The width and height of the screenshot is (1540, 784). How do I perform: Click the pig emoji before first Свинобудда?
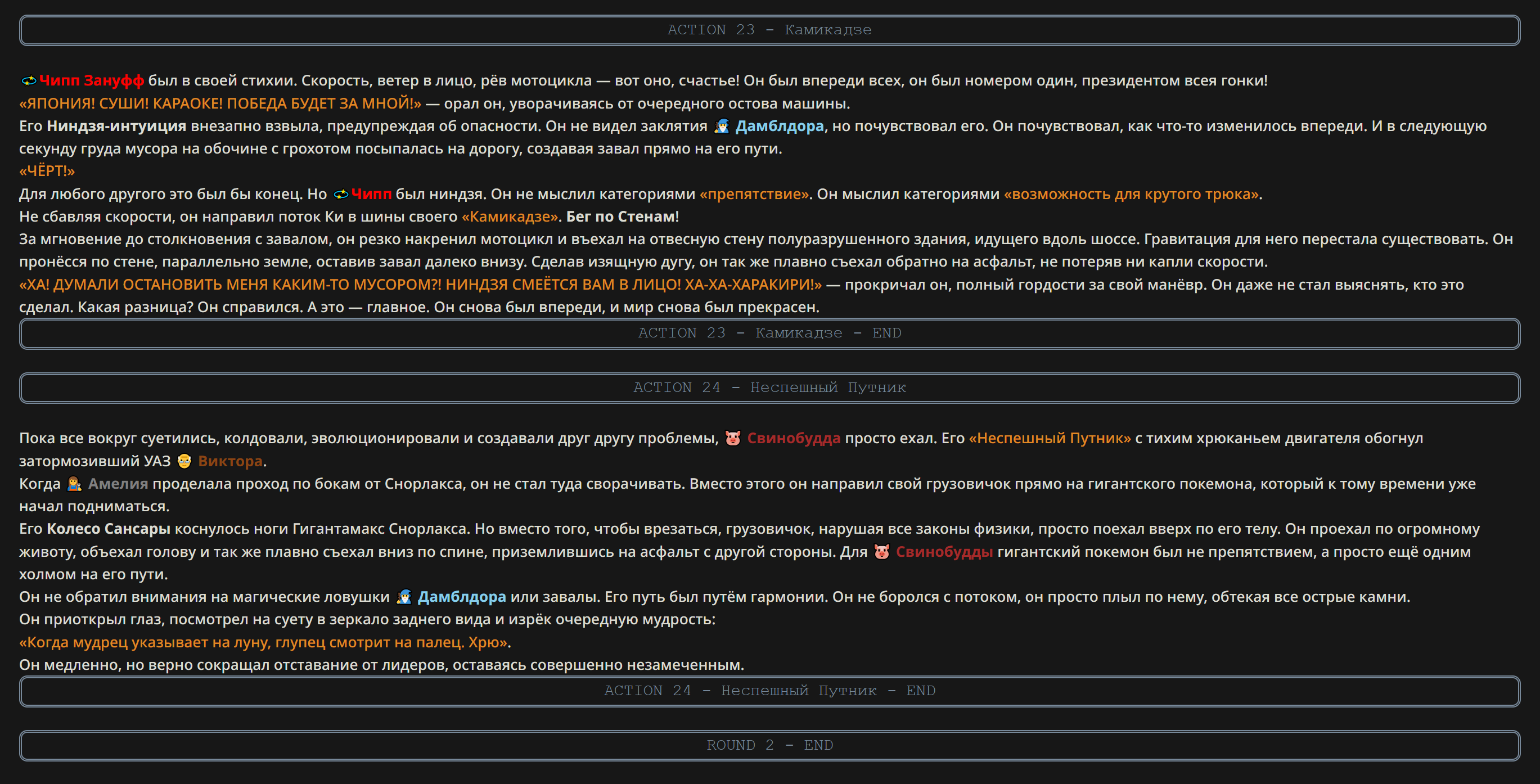733,438
